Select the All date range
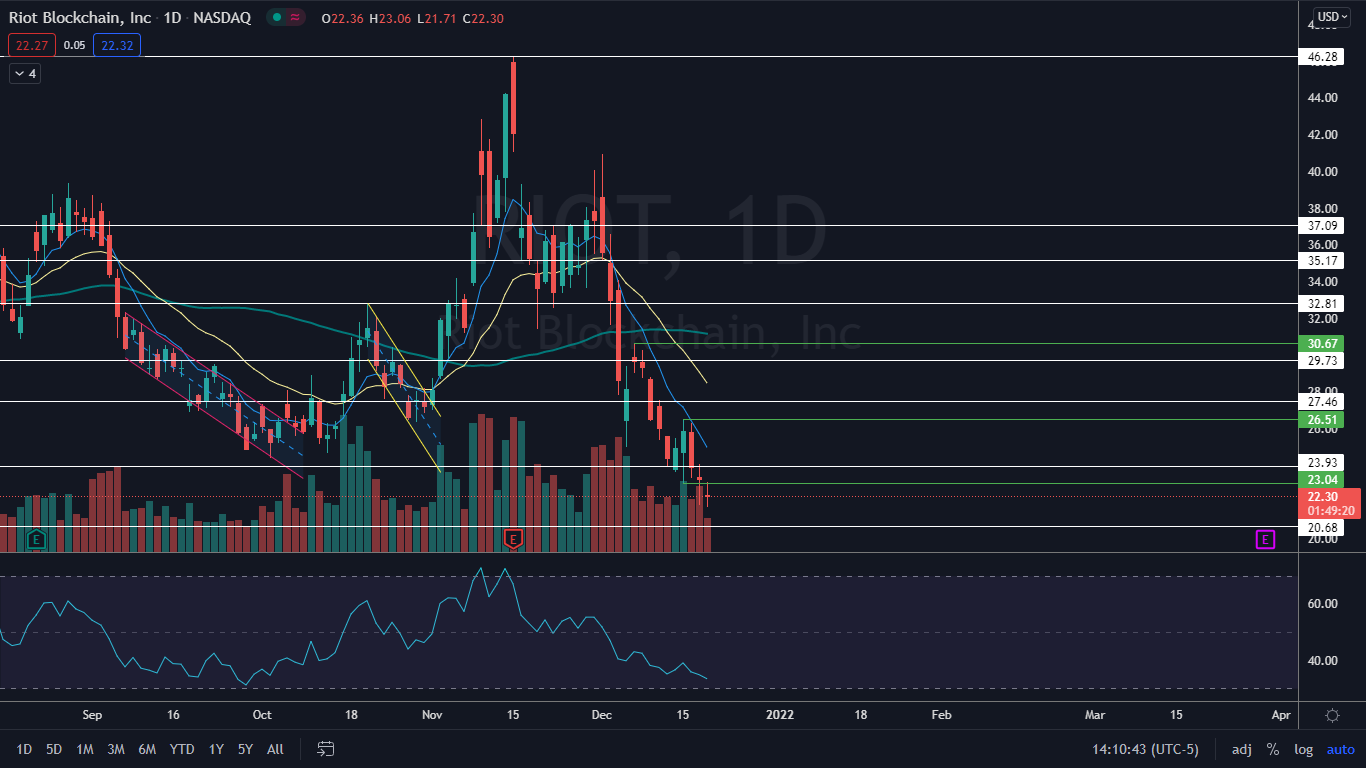The image size is (1366, 768). click(x=276, y=749)
